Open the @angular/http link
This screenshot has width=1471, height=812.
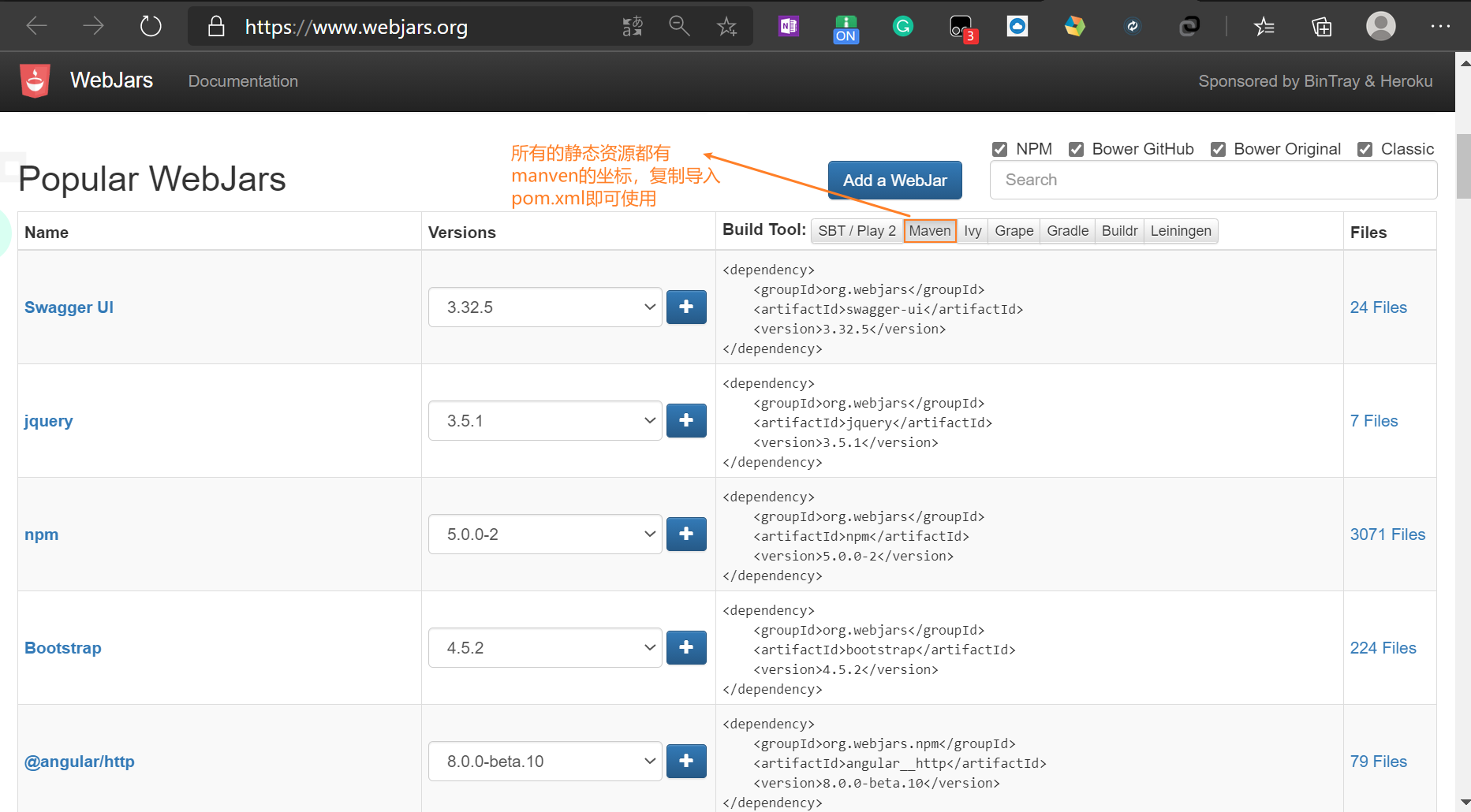[80, 762]
